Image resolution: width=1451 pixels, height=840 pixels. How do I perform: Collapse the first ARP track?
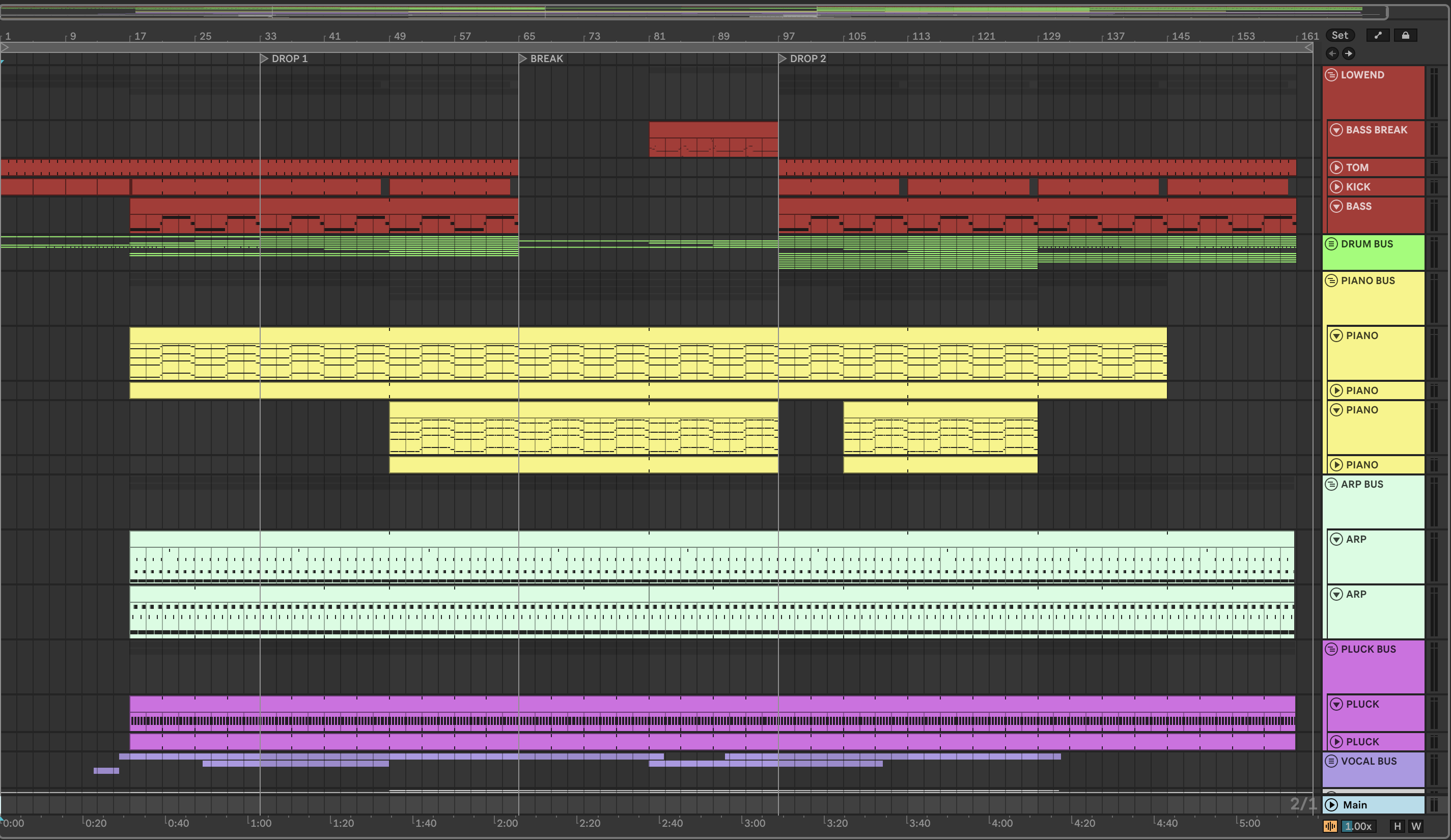(1336, 540)
